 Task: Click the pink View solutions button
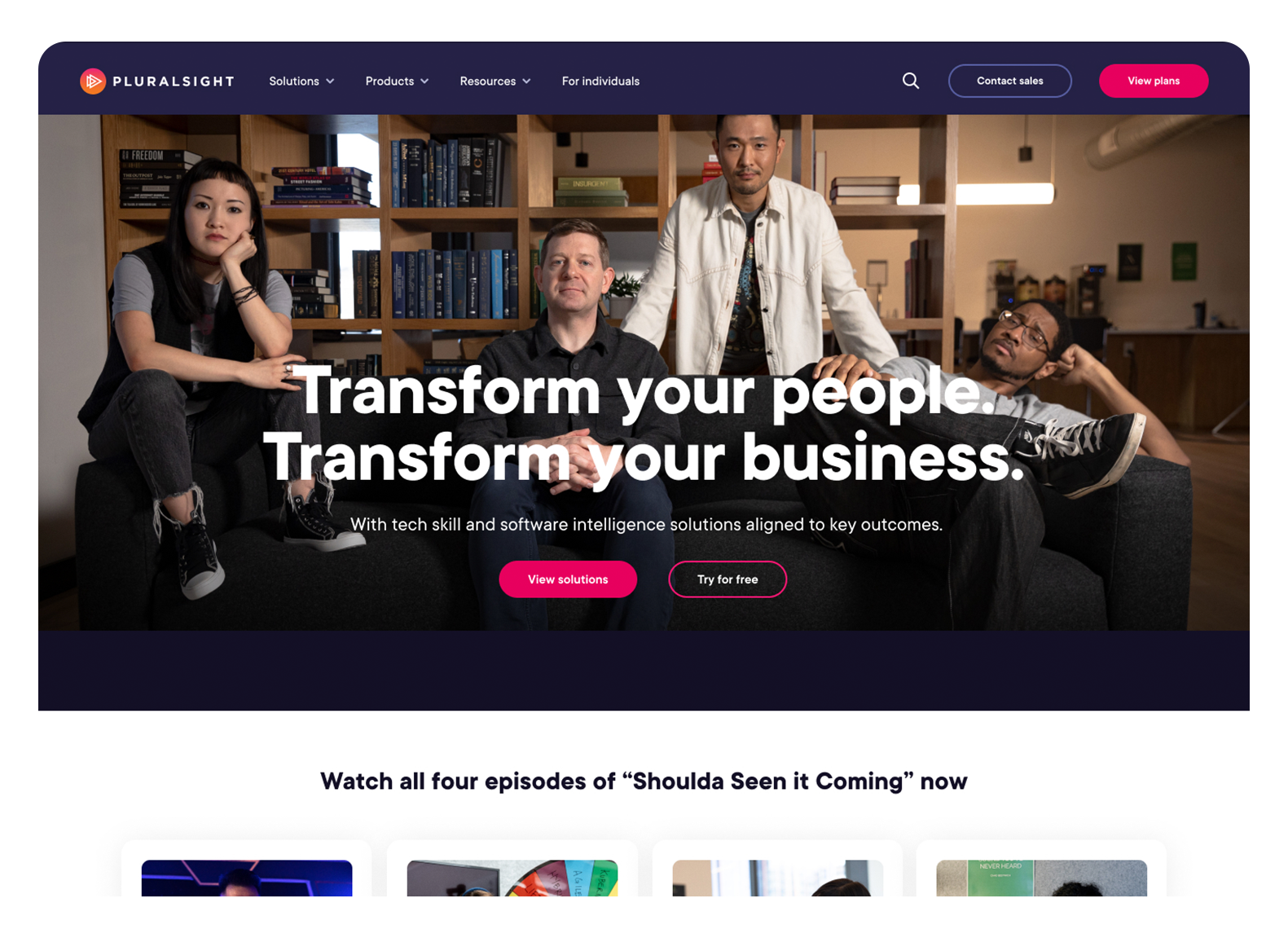pos(568,579)
